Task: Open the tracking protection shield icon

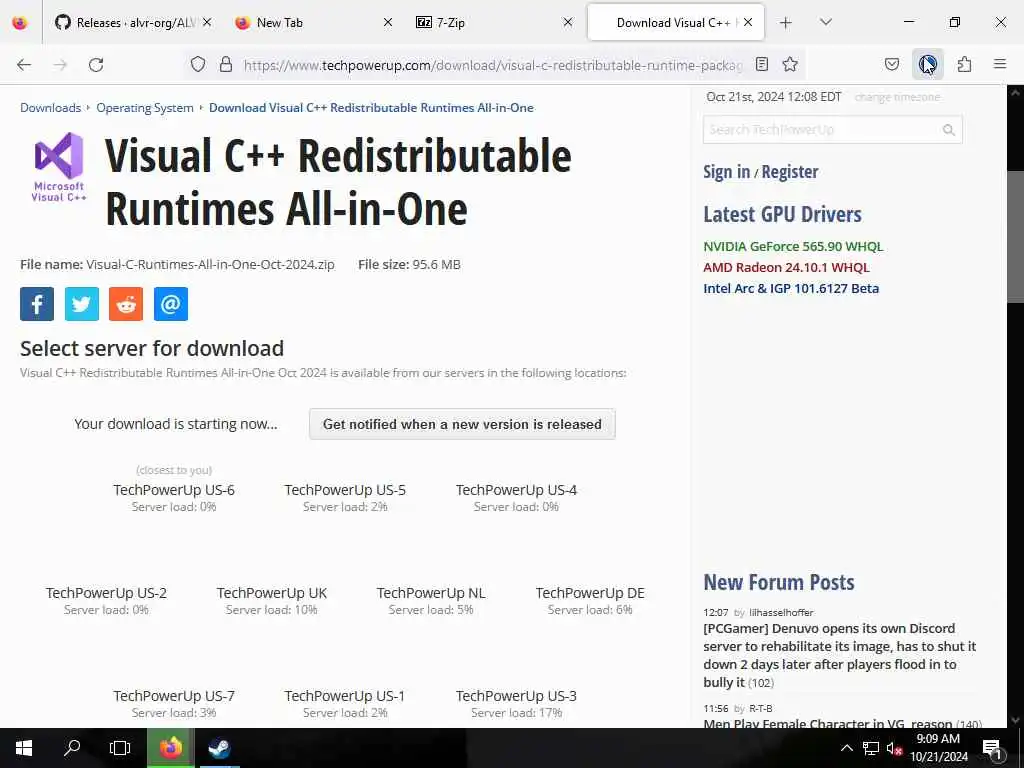Action: [x=198, y=64]
